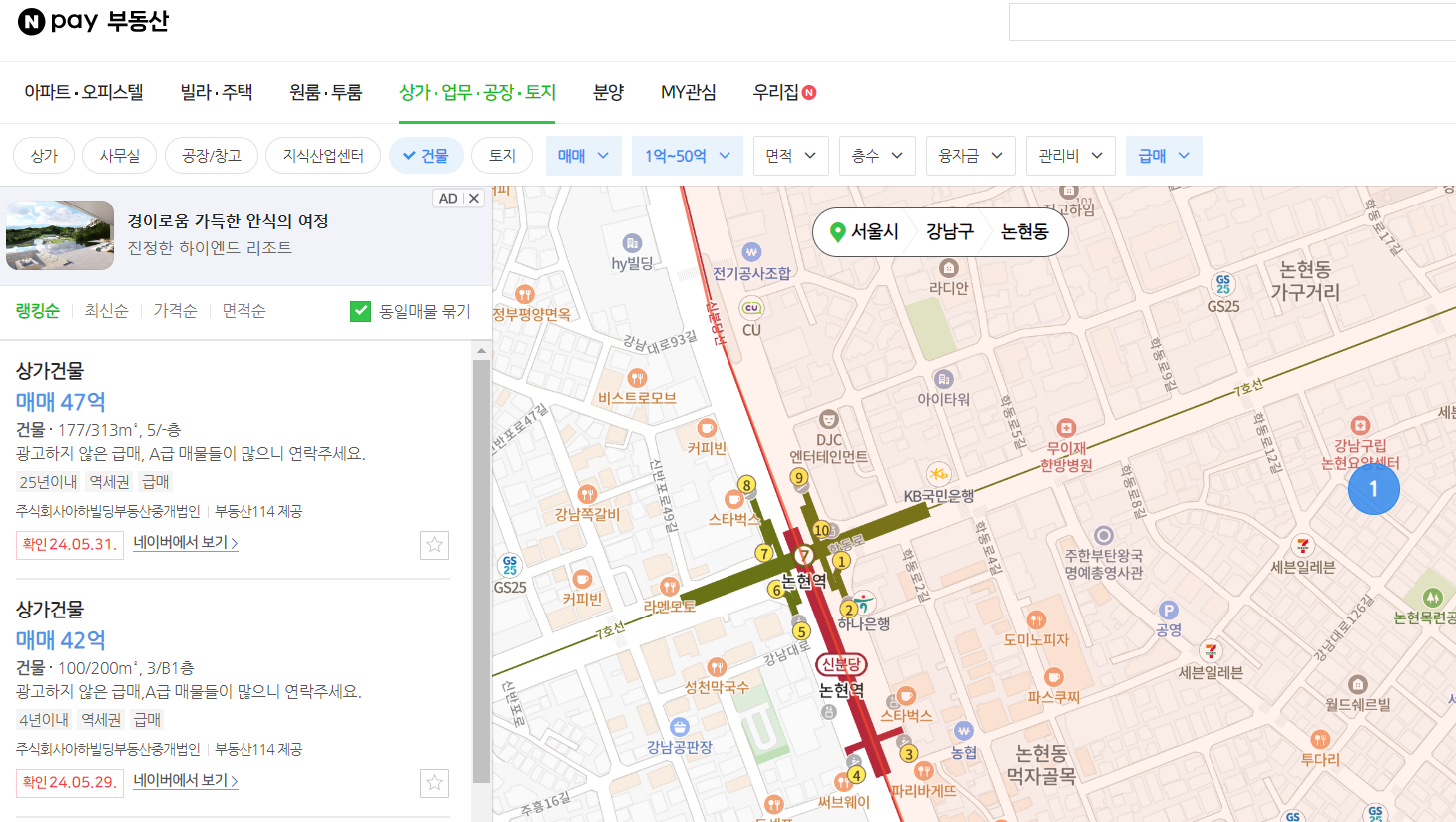Toggle the 사무실 filter chip
Screen dimensions: 1456x822
(119, 156)
